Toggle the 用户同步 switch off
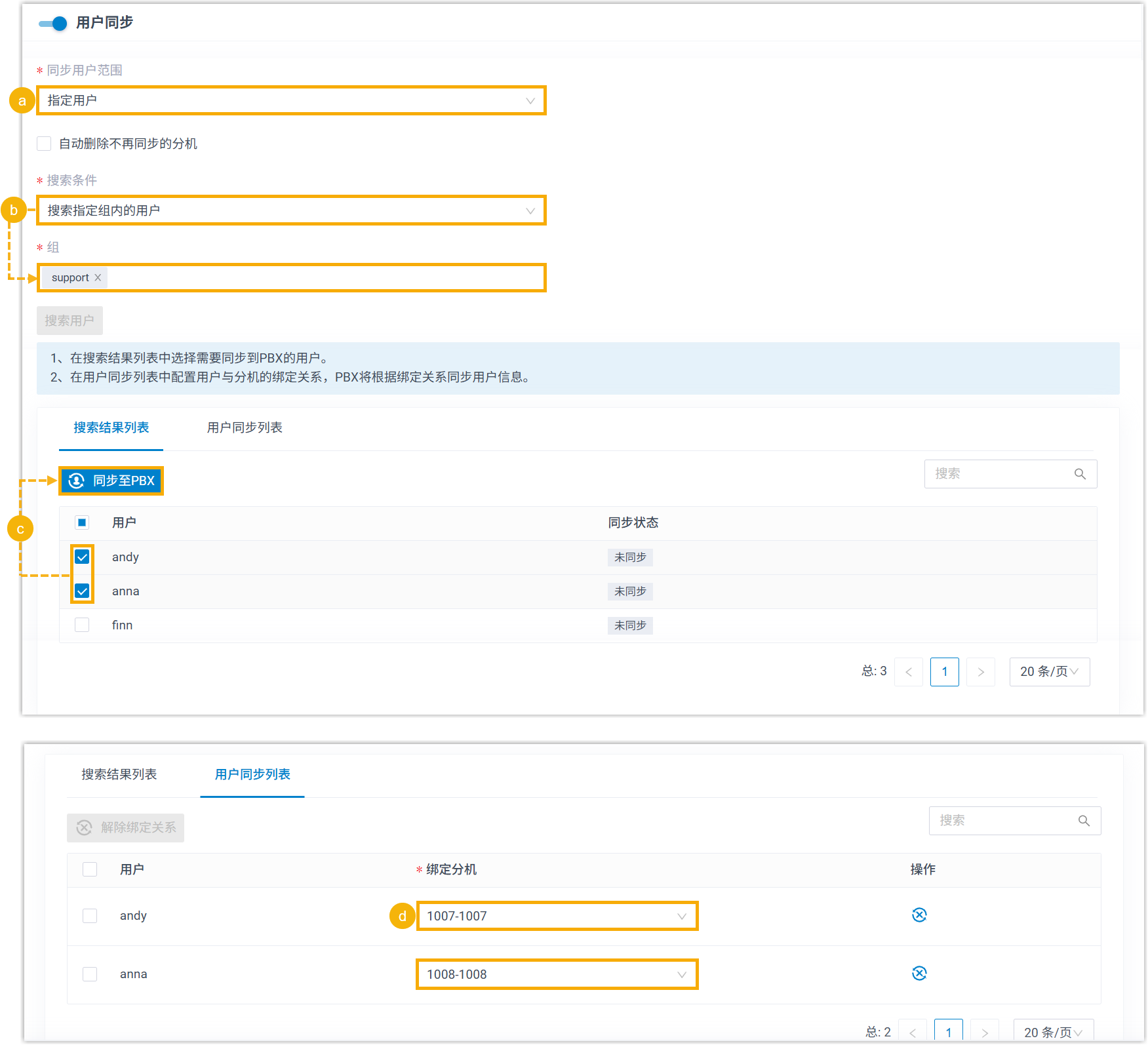This screenshot has height=1045, width=1148. click(53, 24)
